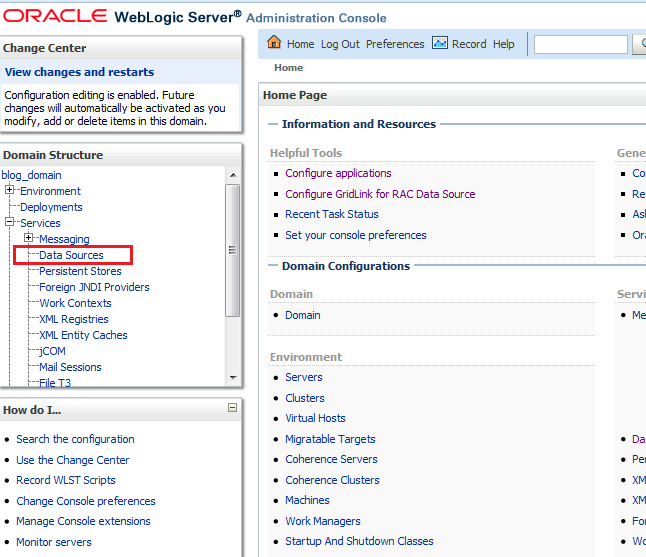
Task: Open Persistent Stores in the tree
Action: [x=80, y=271]
